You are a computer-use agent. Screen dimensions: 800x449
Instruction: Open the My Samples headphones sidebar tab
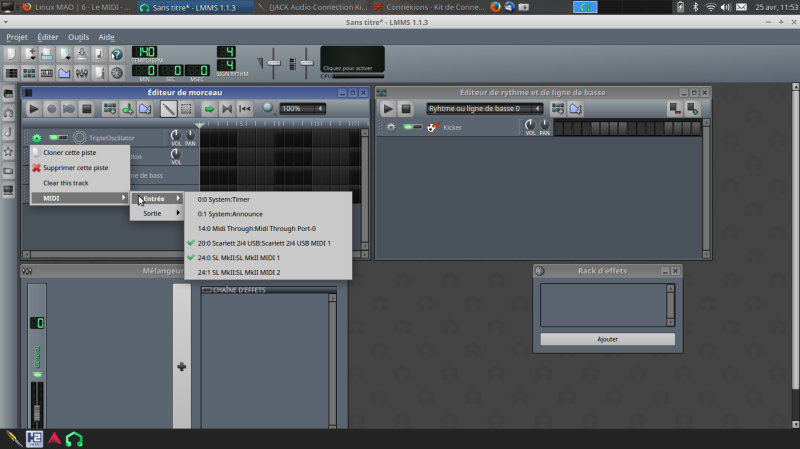coord(8,113)
